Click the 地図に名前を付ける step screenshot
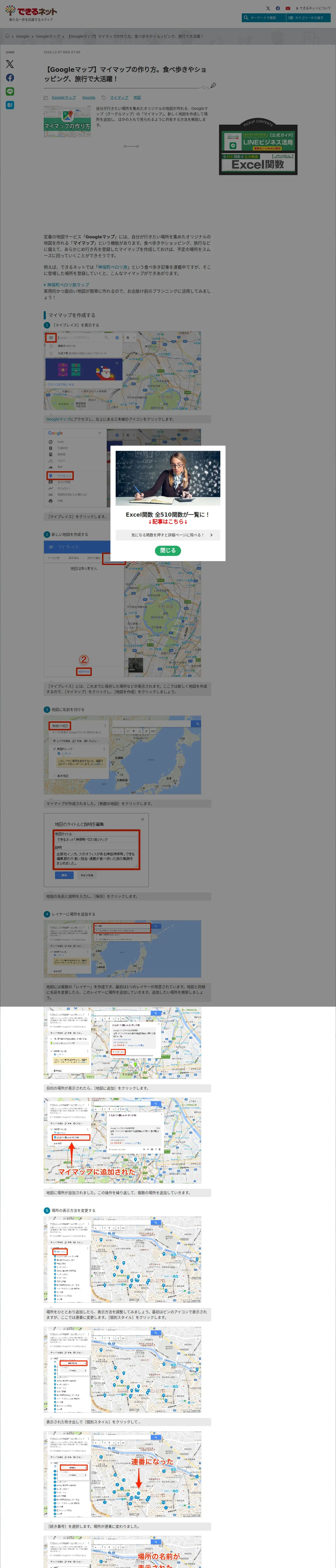Image resolution: width=336 pixels, height=1568 pixels. point(122,755)
